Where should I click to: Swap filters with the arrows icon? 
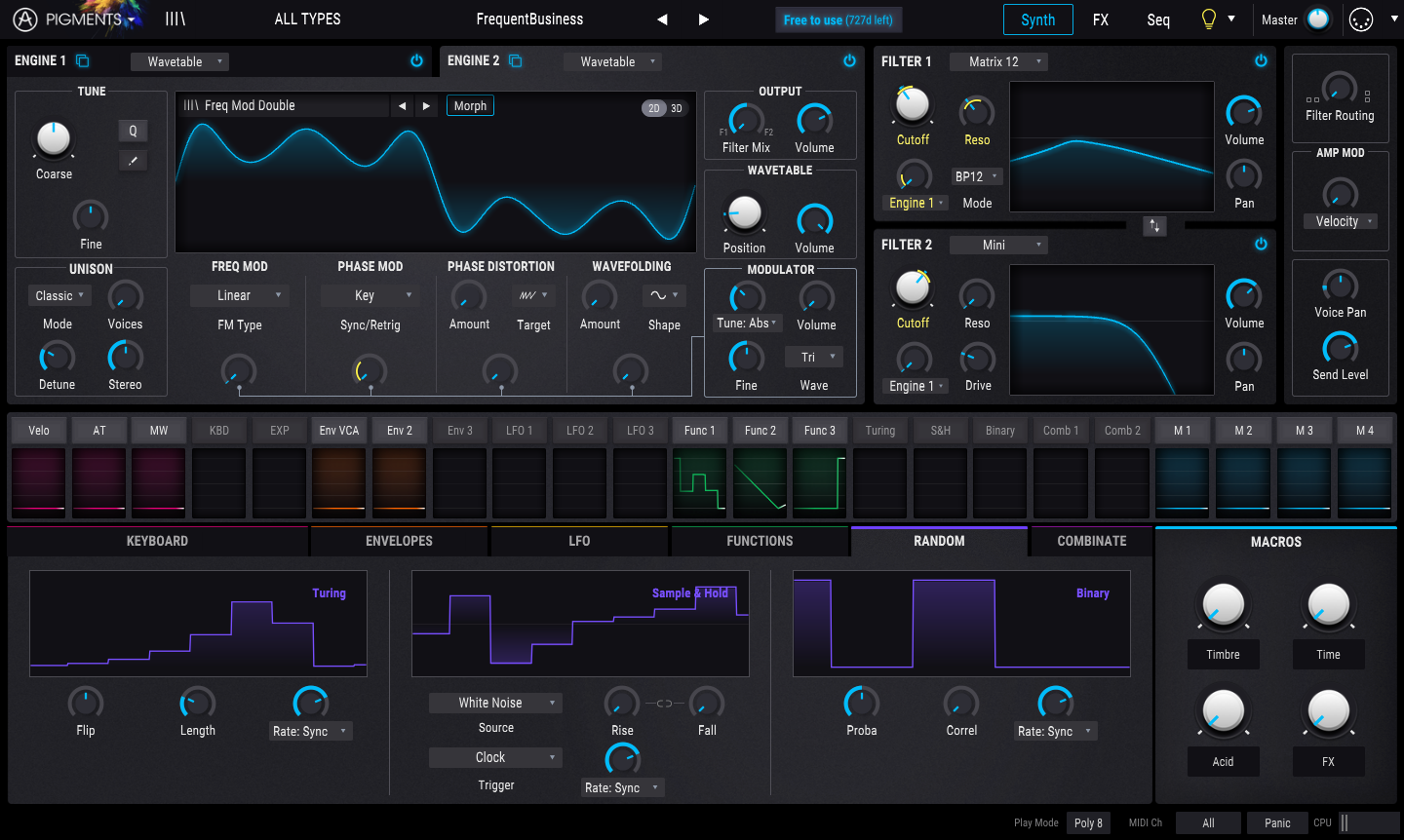pyautogui.click(x=1154, y=226)
